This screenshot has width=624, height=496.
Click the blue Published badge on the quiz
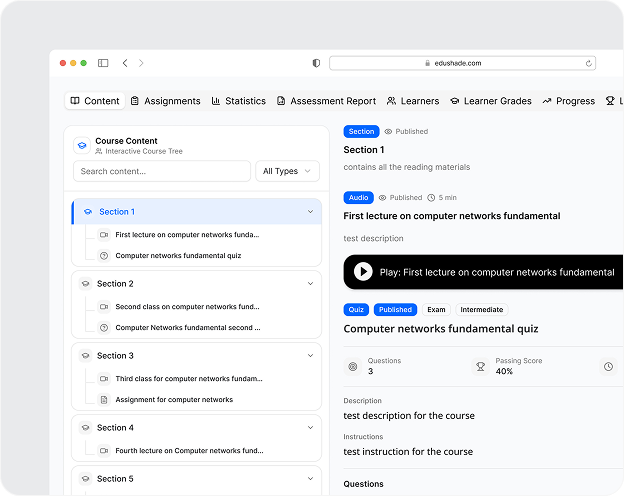tap(395, 310)
